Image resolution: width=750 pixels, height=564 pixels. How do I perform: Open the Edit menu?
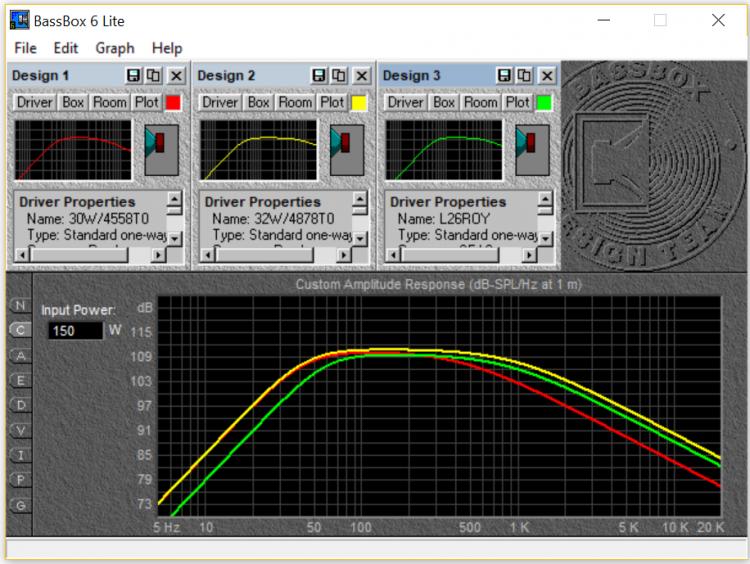tap(66, 48)
